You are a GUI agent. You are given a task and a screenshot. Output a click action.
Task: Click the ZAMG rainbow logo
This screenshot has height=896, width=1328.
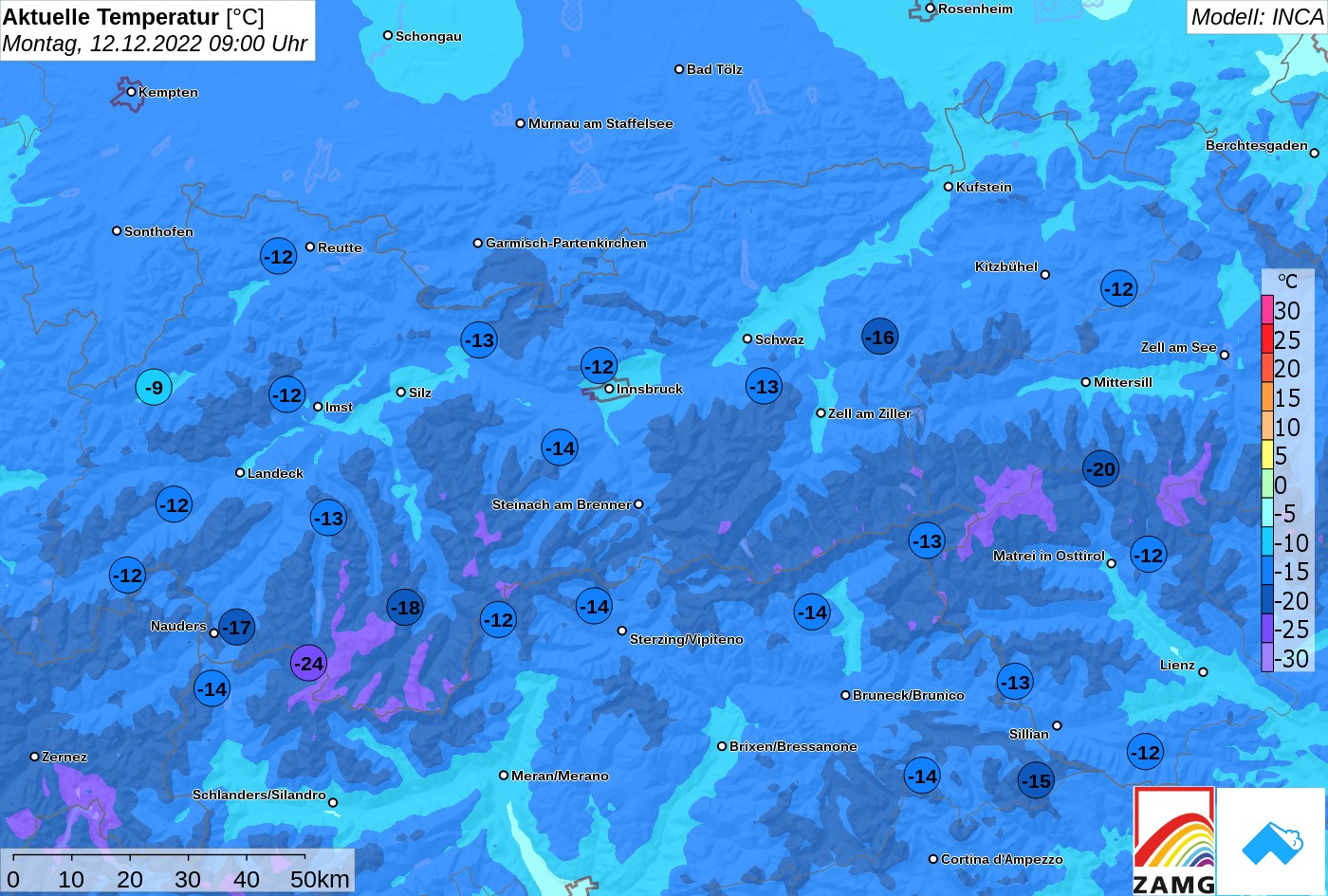point(1174,841)
